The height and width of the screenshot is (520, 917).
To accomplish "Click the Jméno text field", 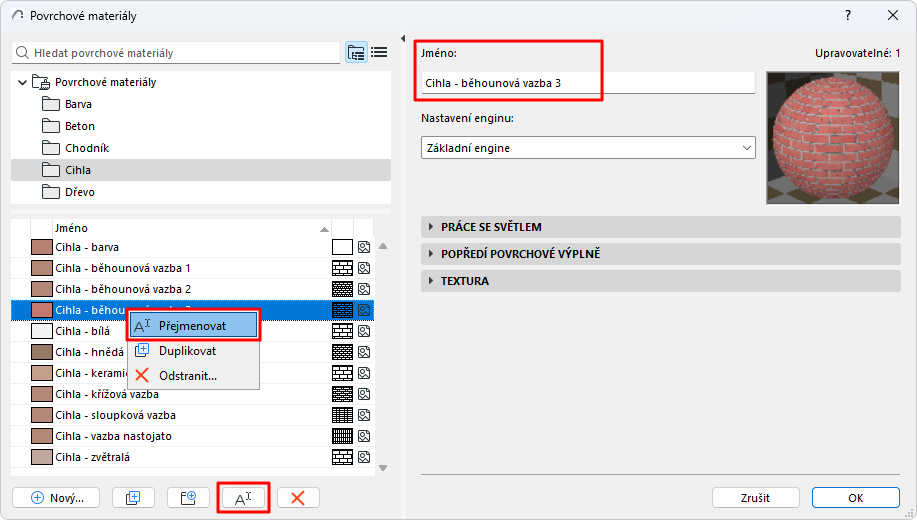I will (588, 83).
